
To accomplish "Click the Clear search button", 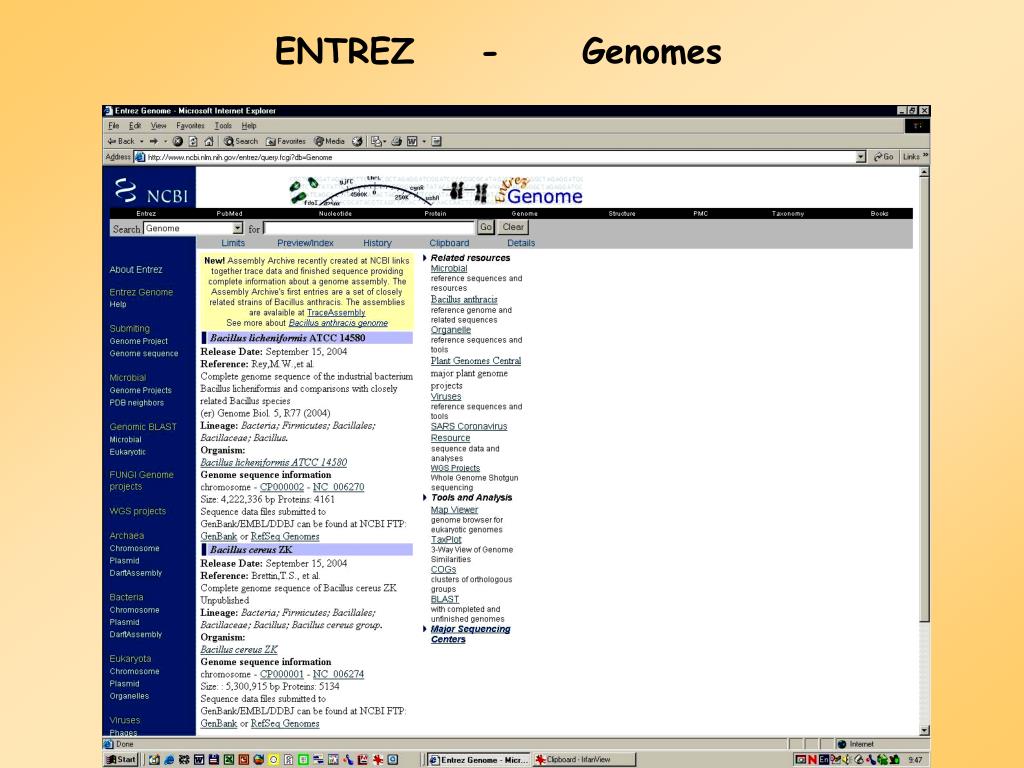I will (x=513, y=227).
